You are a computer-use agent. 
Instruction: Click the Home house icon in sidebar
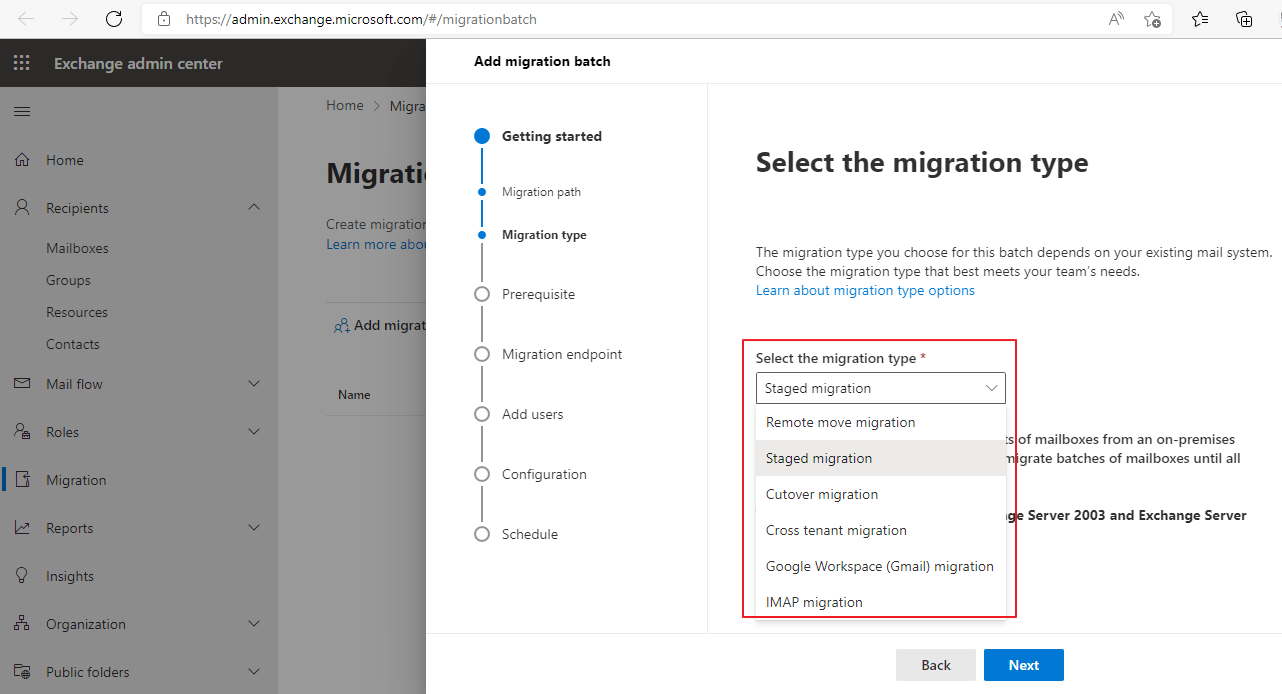click(x=22, y=160)
